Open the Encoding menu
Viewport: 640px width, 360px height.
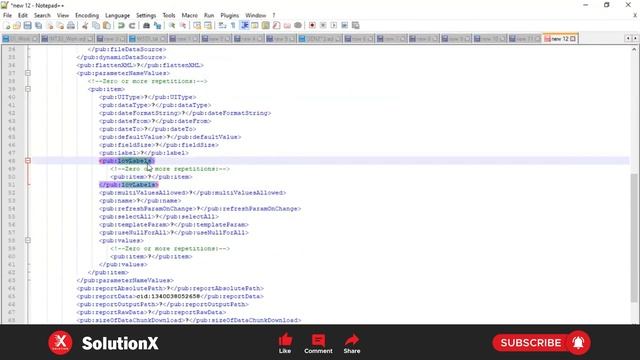click(87, 16)
